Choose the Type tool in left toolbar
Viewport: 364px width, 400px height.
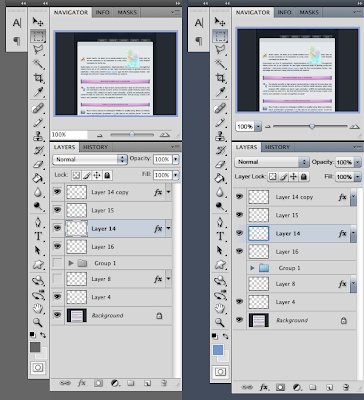[x=38, y=236]
